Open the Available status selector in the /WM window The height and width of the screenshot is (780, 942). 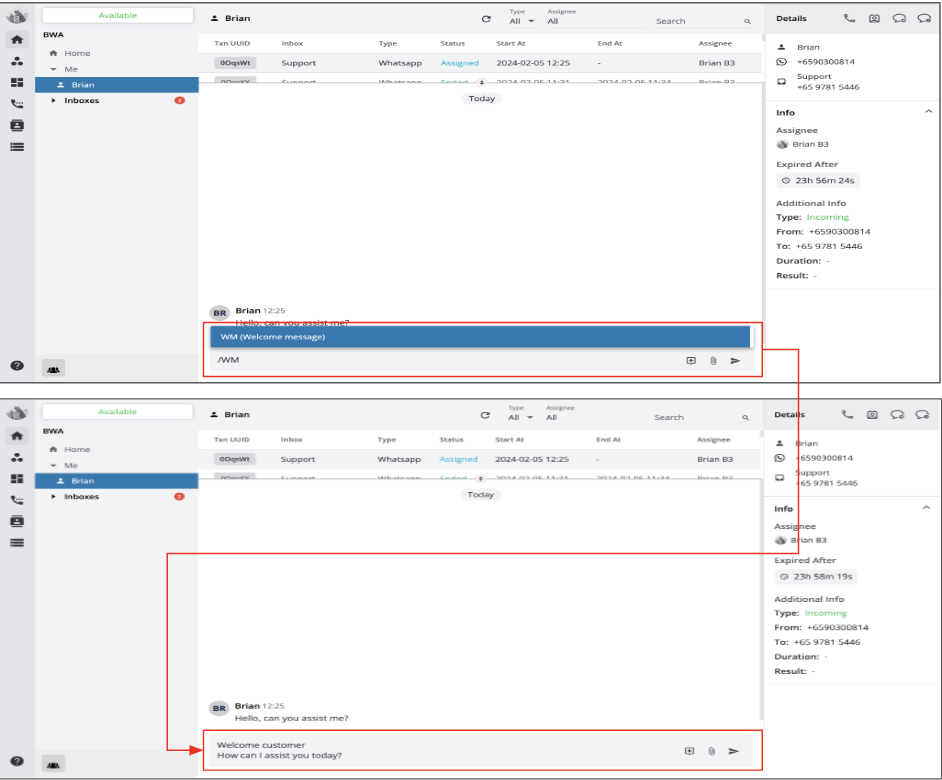pos(118,16)
